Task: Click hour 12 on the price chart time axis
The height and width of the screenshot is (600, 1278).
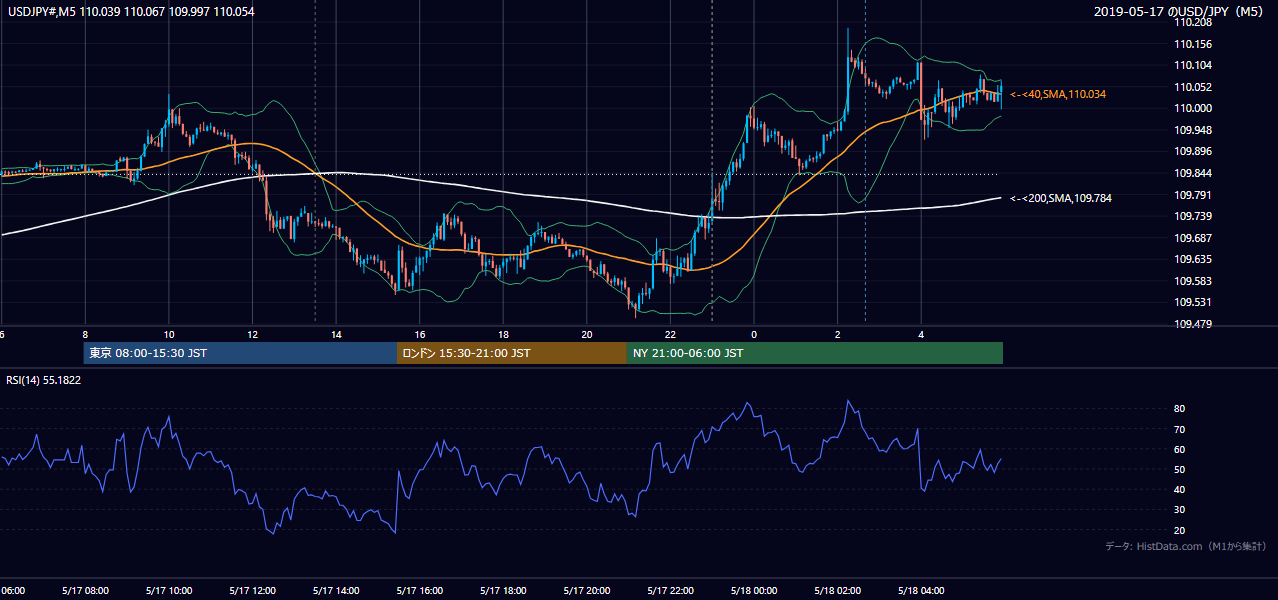Action: (252, 335)
